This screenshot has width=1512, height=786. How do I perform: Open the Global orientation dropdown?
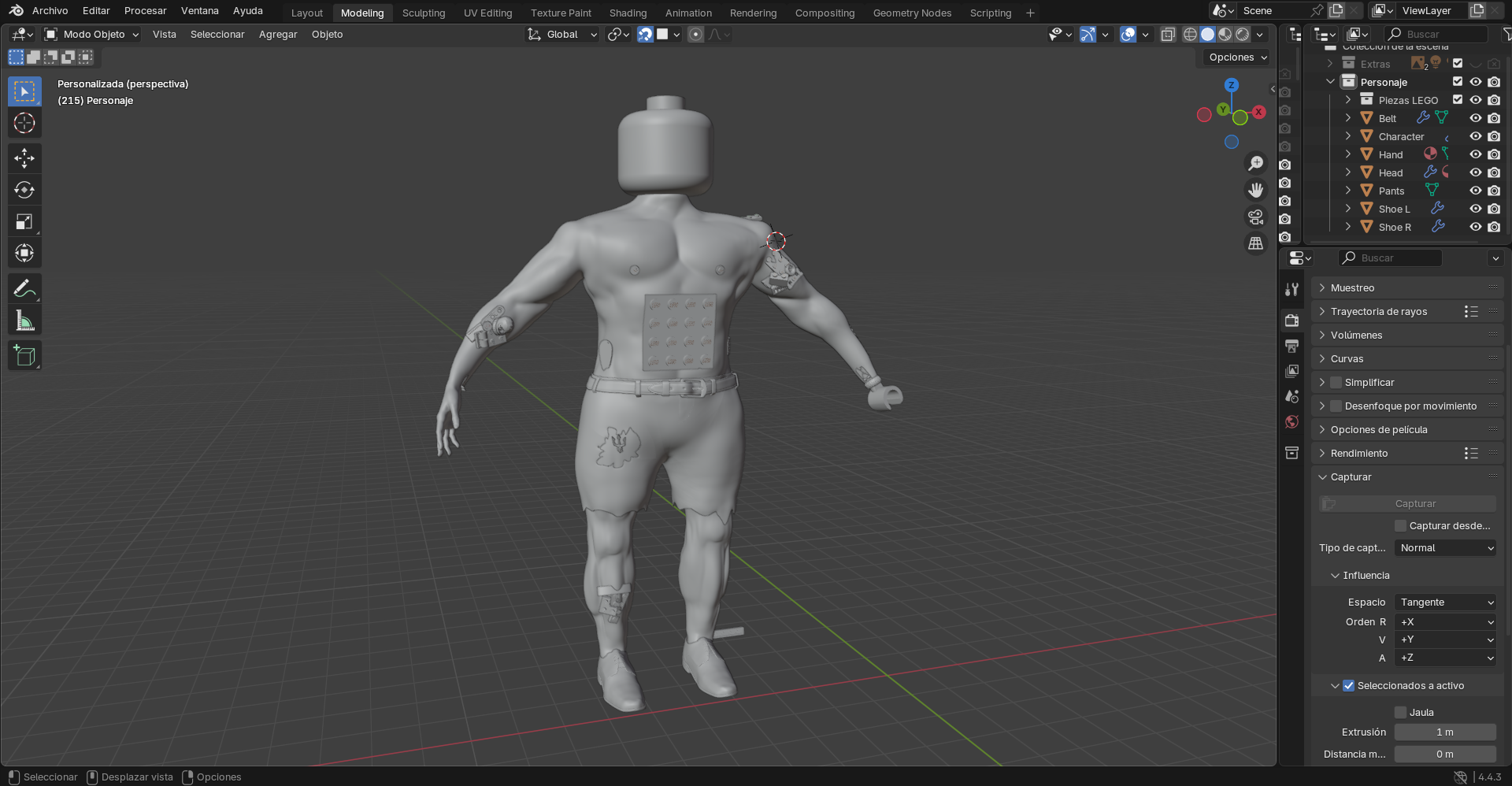point(561,35)
